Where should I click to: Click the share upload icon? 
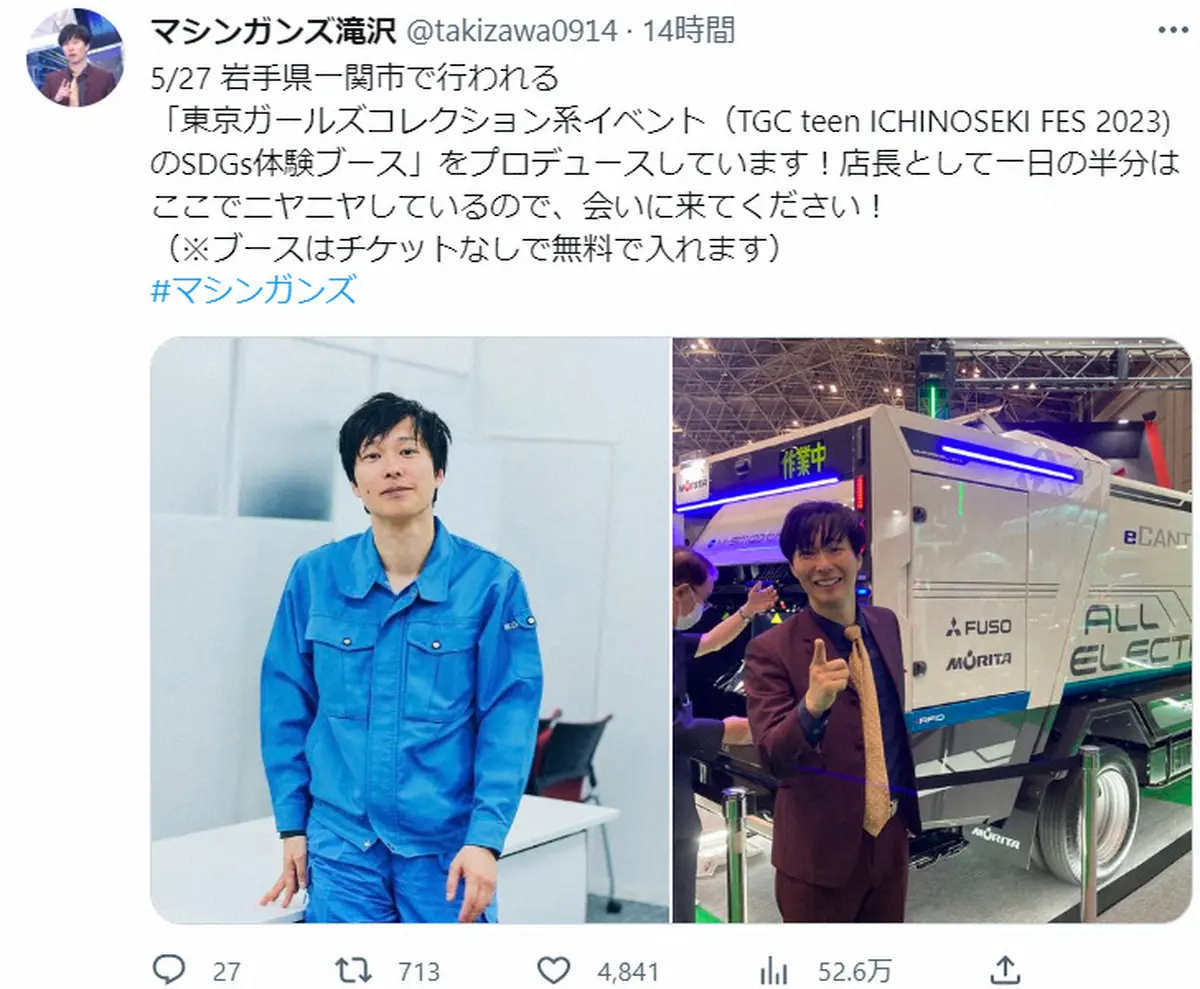click(x=1007, y=968)
